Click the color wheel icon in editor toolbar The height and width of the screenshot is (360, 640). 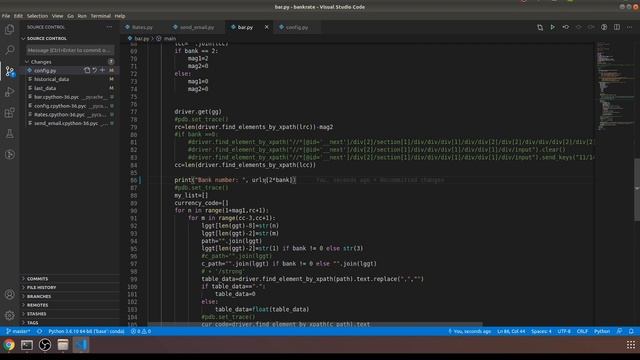tap(604, 27)
